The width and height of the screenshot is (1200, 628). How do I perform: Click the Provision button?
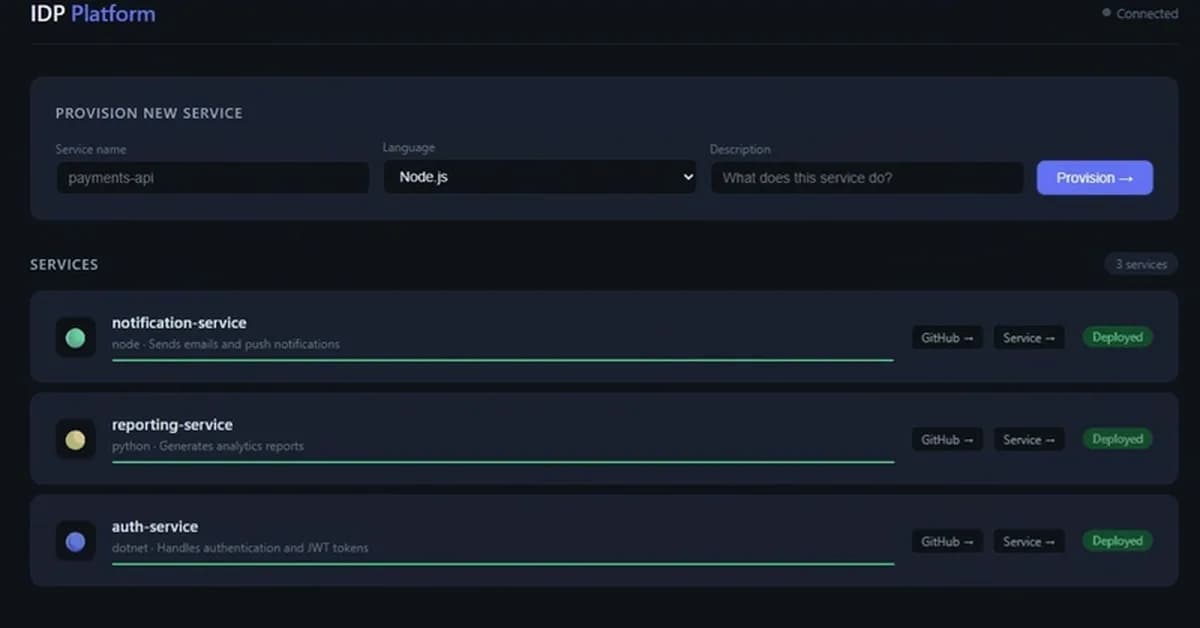[x=1094, y=177]
